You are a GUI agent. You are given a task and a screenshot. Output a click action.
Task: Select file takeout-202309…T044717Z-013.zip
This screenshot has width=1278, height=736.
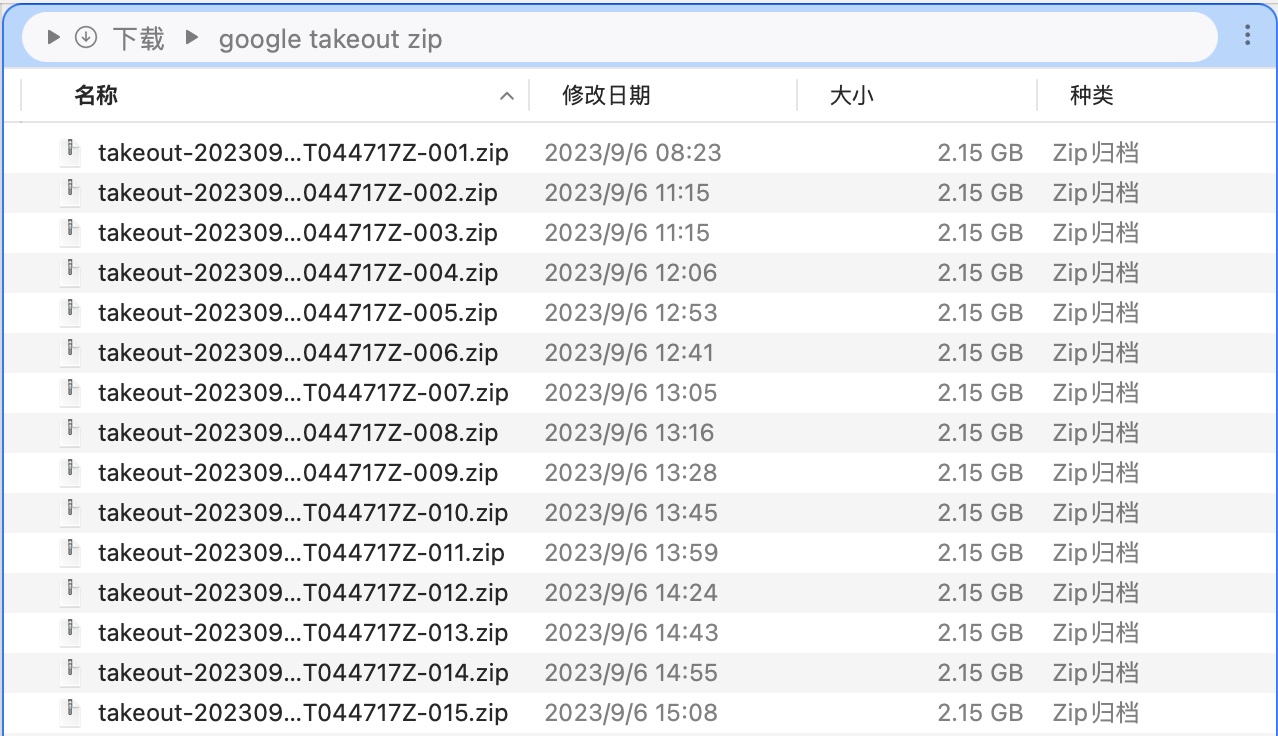(x=303, y=633)
